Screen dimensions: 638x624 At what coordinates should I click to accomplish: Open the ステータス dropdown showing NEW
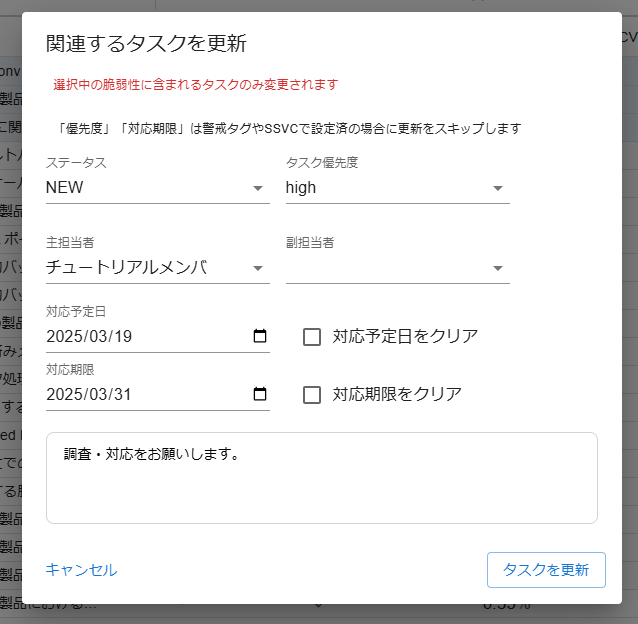click(157, 188)
